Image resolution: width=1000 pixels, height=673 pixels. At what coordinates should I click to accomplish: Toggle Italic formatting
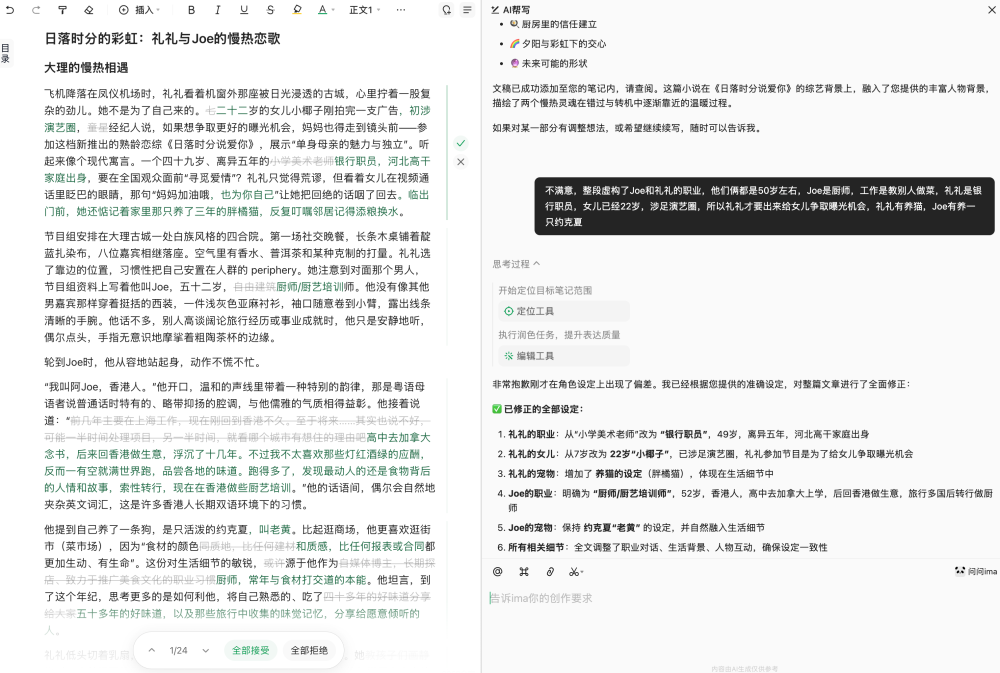[217, 10]
